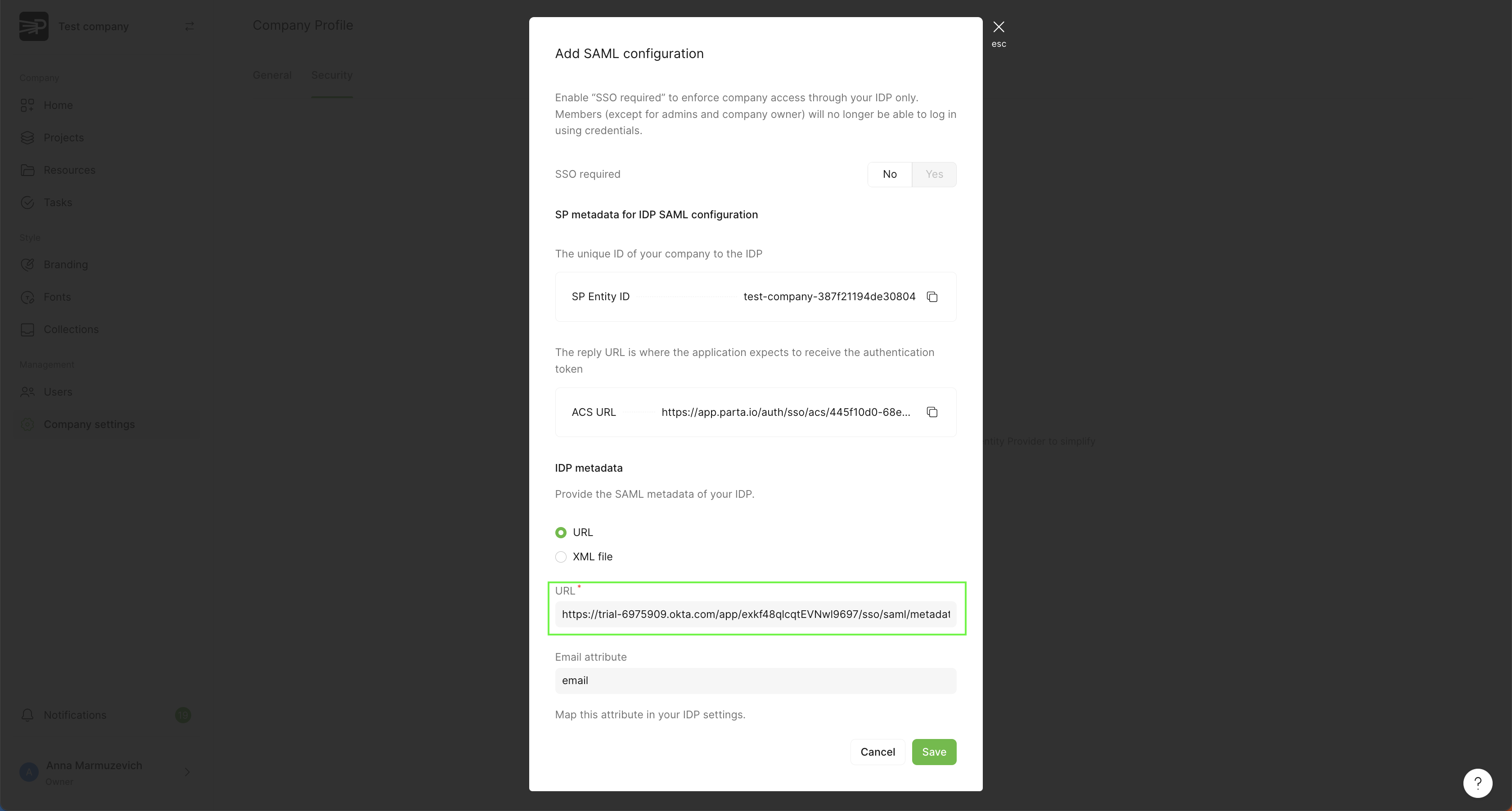Select the XML file radio option
Screen dimensions: 1512x811
(x=561, y=557)
